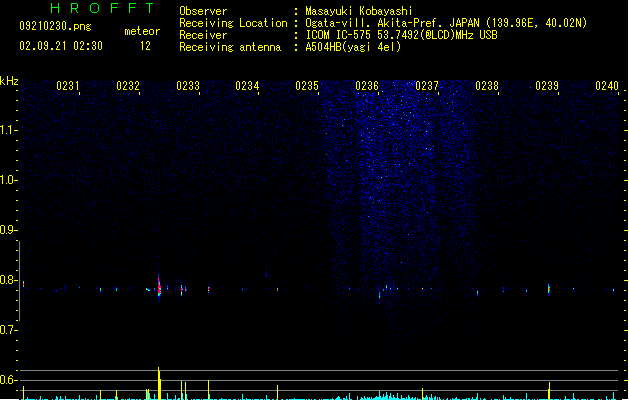Click the A504HB(yagi 4el) antenna value
Screen dimensions: 629x400
click(x=353, y=47)
